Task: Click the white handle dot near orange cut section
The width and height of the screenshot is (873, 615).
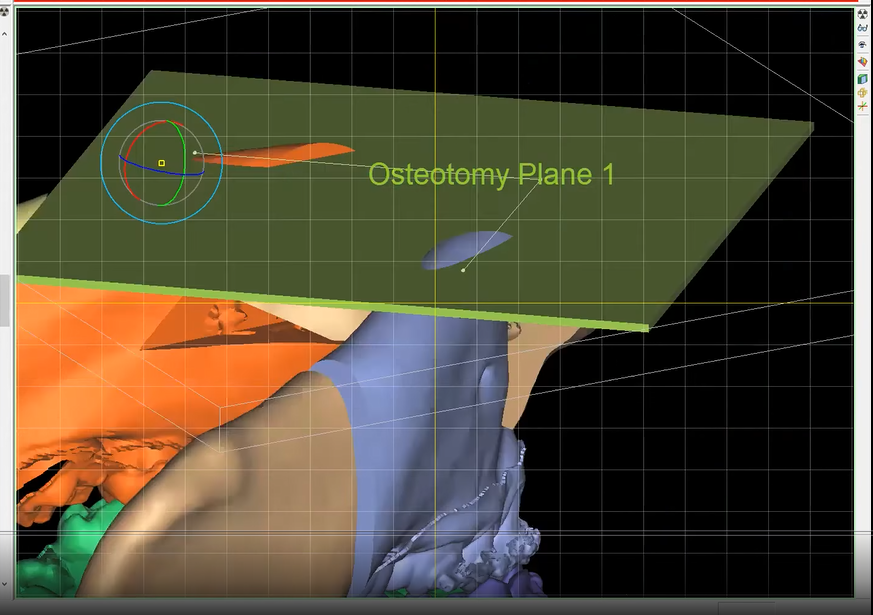Action: 195,152
